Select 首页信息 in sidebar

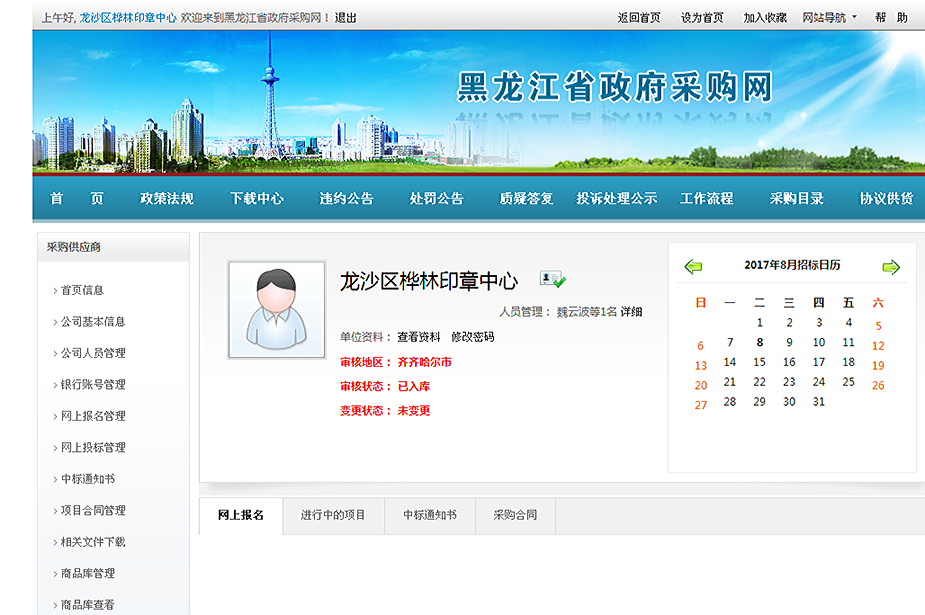point(82,290)
